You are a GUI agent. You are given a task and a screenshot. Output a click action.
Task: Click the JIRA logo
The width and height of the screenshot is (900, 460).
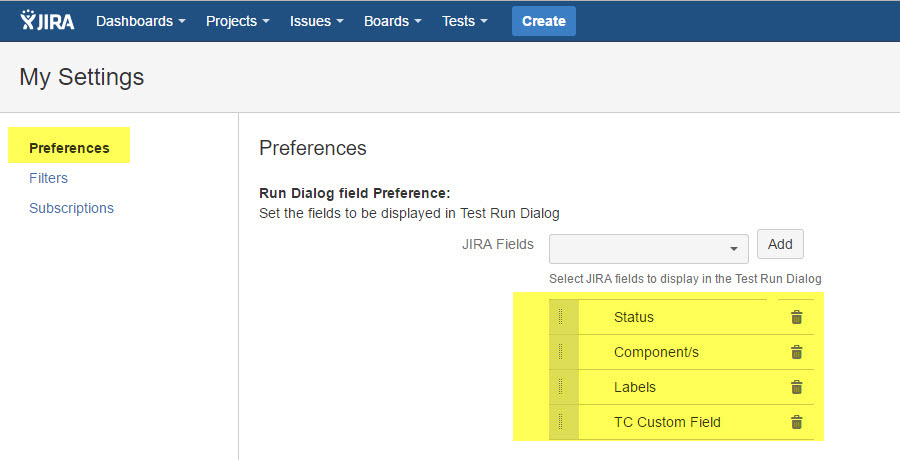coord(47,21)
